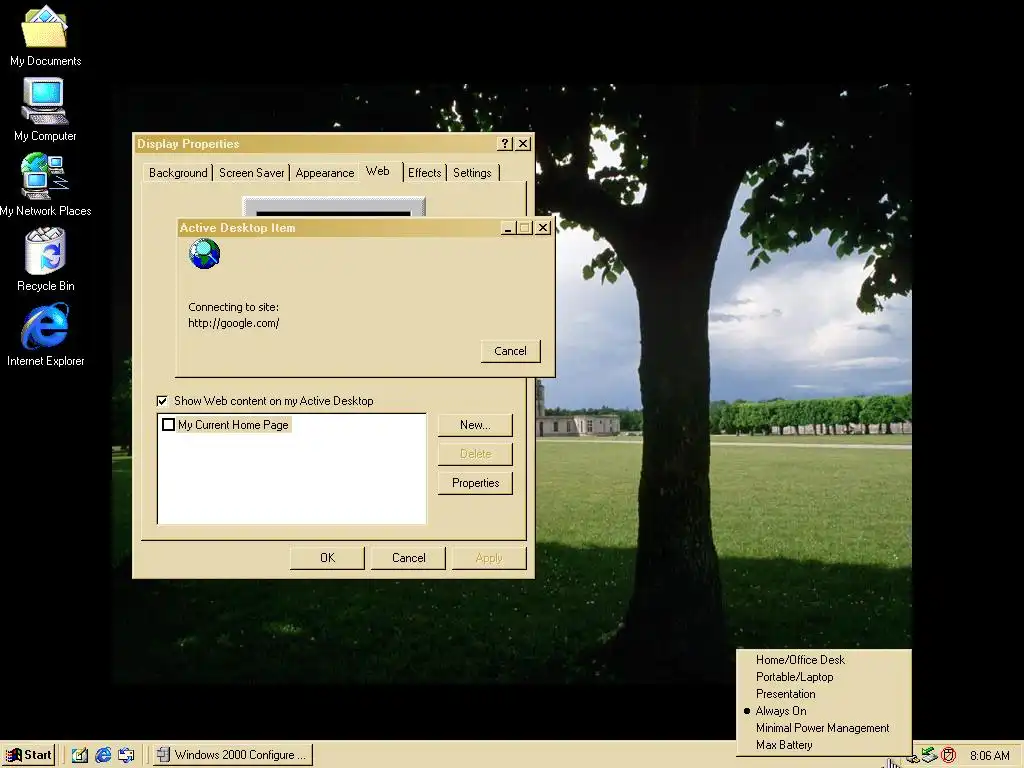Check the My Current Home Page checkbox
Viewport: 1024px width, 768px height.
point(168,424)
